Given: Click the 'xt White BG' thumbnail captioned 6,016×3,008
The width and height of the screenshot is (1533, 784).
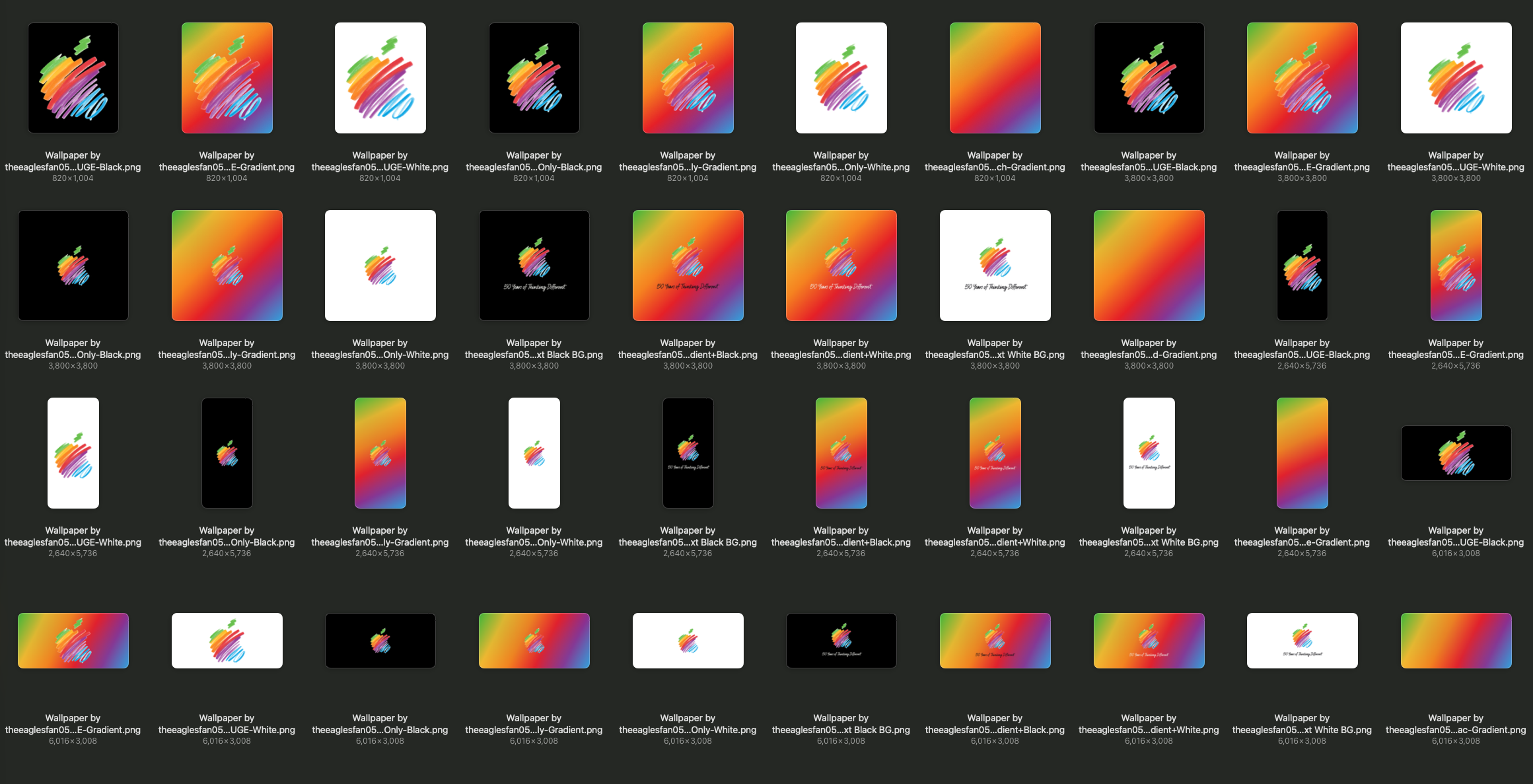Looking at the screenshot, I should 1302,641.
